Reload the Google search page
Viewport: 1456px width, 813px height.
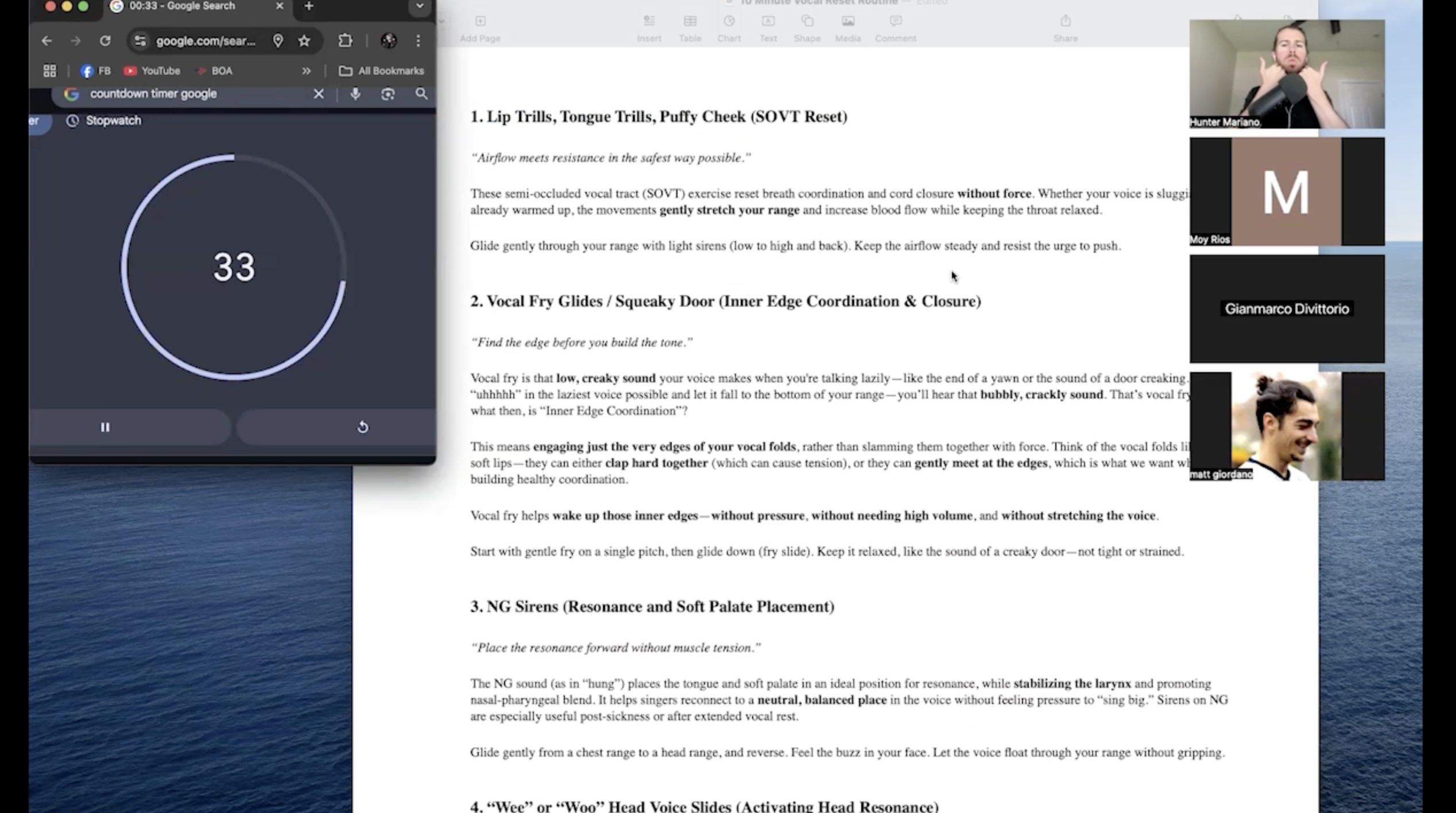tap(105, 41)
